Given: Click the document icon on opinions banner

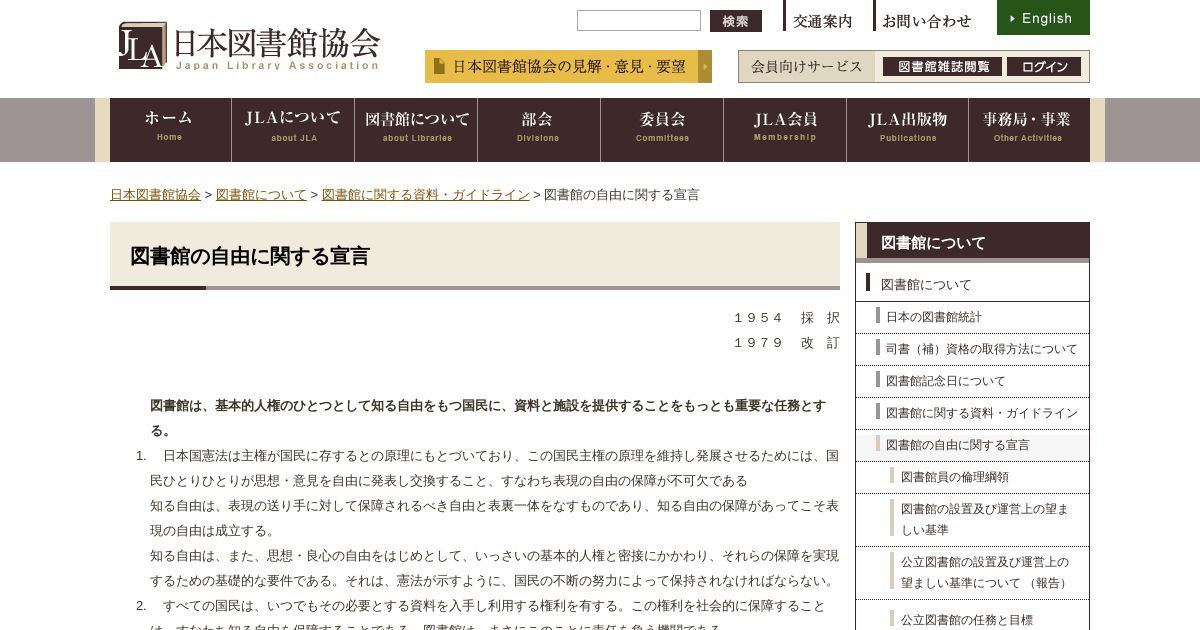Looking at the screenshot, I should coord(439,66).
